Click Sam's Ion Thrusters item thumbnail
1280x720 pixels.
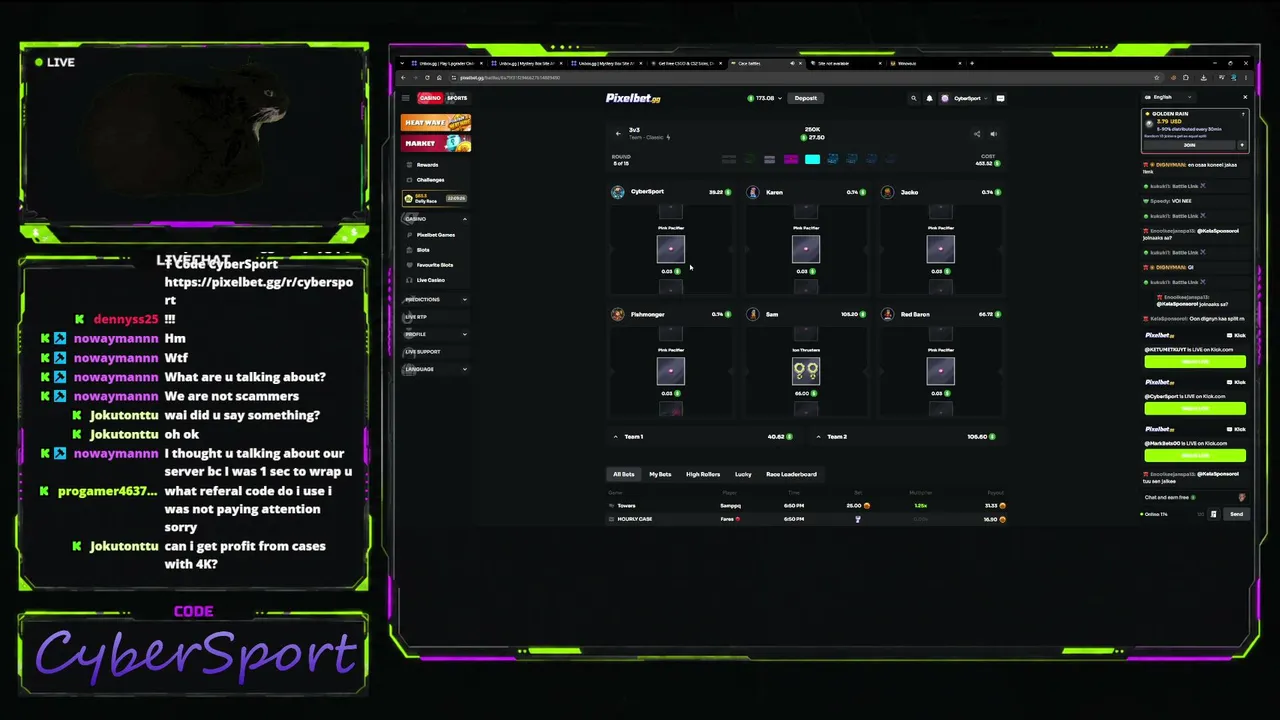[805, 372]
